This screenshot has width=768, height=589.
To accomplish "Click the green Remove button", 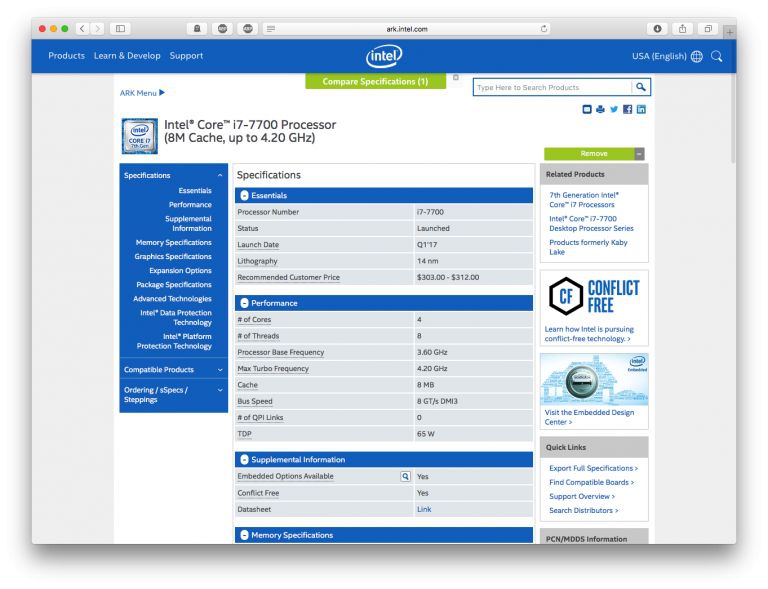I will pyautogui.click(x=589, y=154).
